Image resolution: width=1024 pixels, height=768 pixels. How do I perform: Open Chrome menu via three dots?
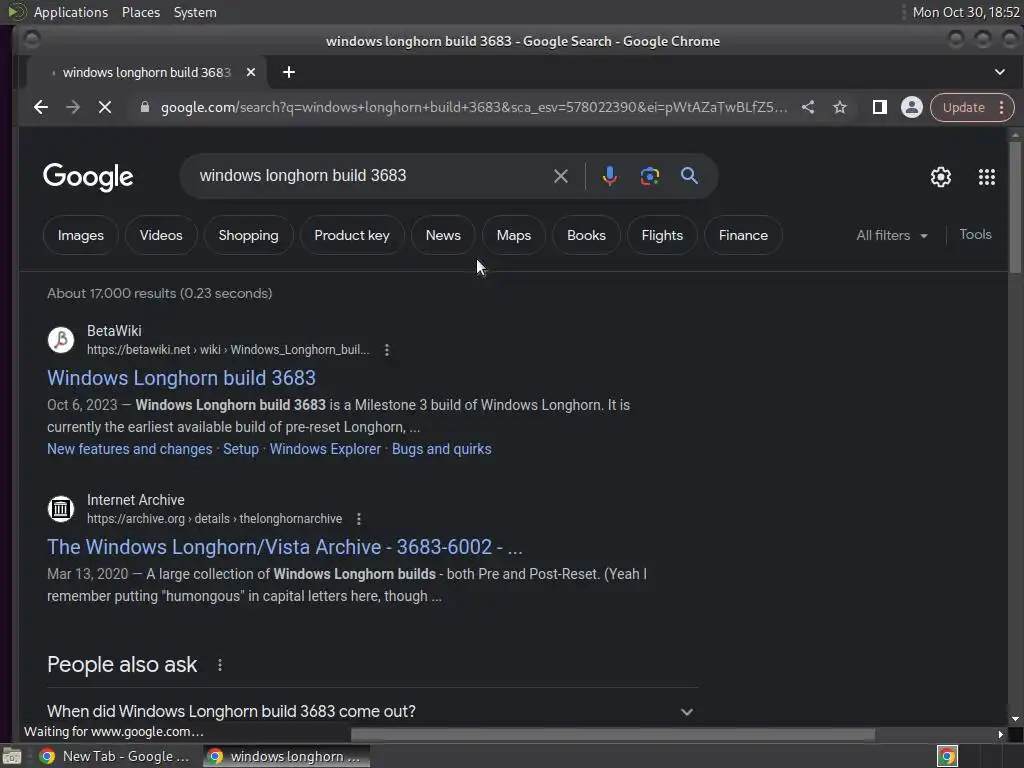[x=1002, y=107]
